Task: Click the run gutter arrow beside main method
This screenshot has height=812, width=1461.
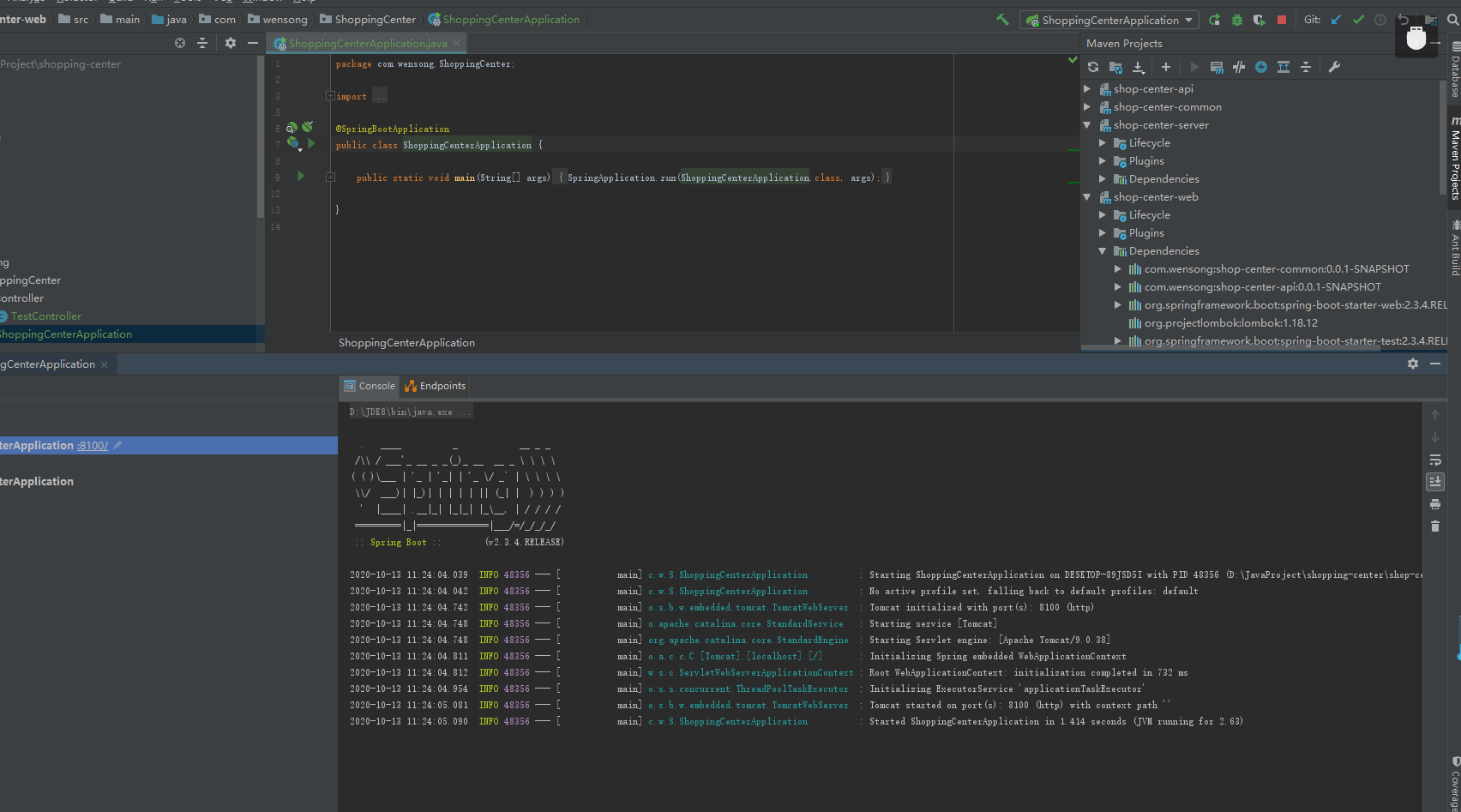Action: tap(301, 176)
